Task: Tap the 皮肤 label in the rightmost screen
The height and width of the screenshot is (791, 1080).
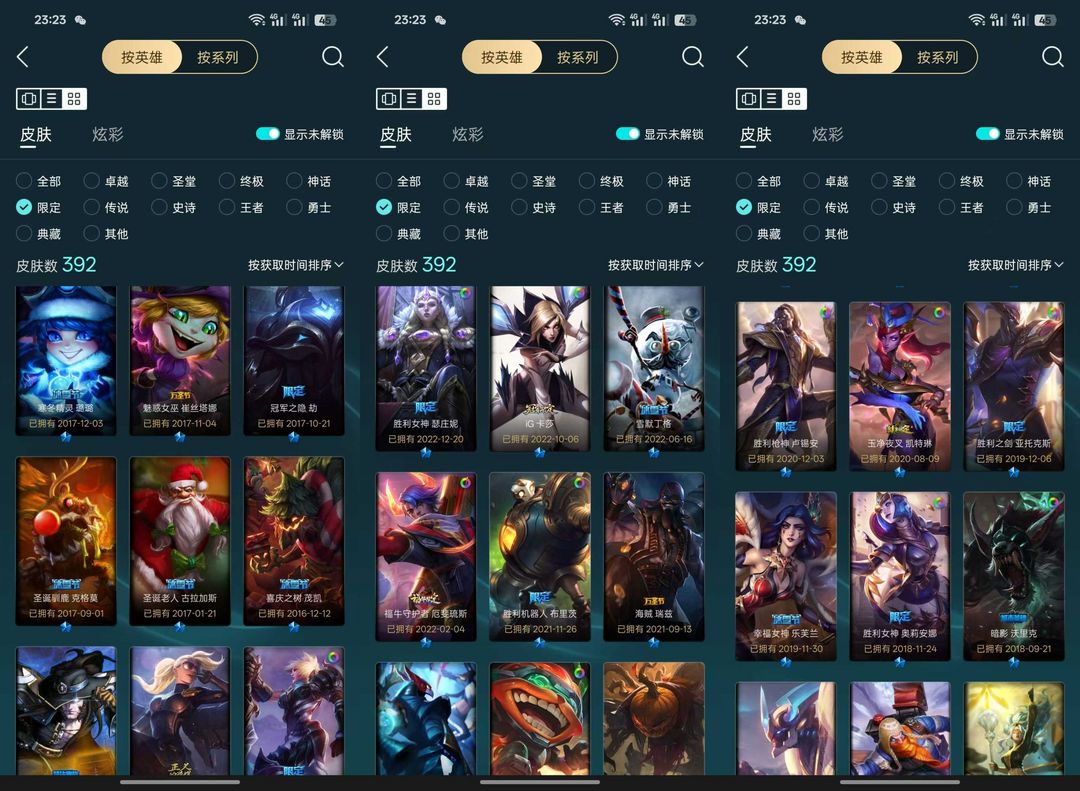Action: pos(756,134)
